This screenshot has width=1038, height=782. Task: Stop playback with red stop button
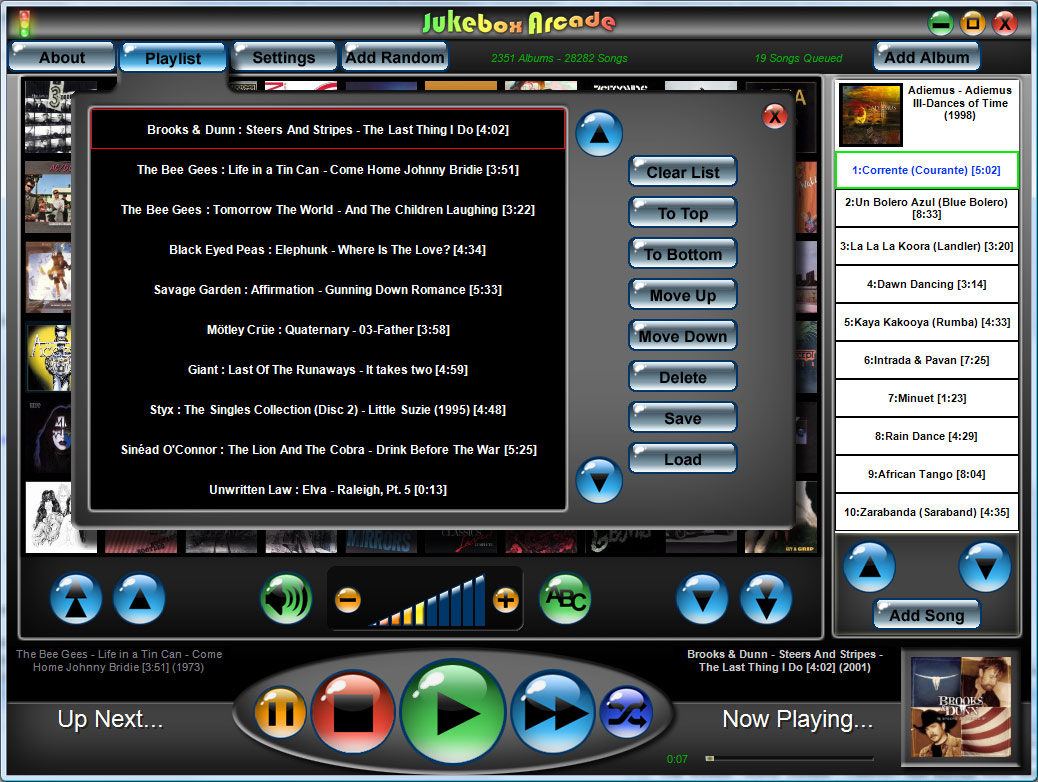(354, 712)
